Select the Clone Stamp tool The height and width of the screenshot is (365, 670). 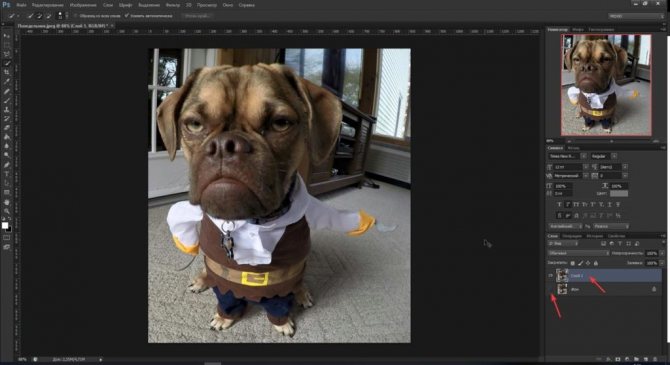(7, 109)
